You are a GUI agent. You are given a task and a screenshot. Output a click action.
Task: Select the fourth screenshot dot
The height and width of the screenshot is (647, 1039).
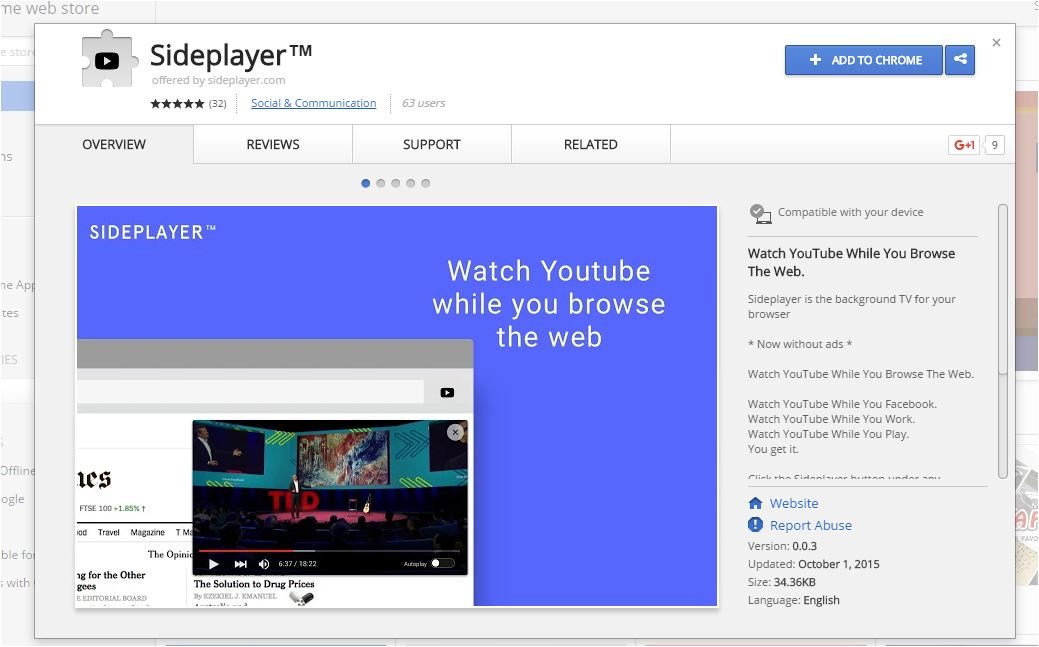pos(411,183)
